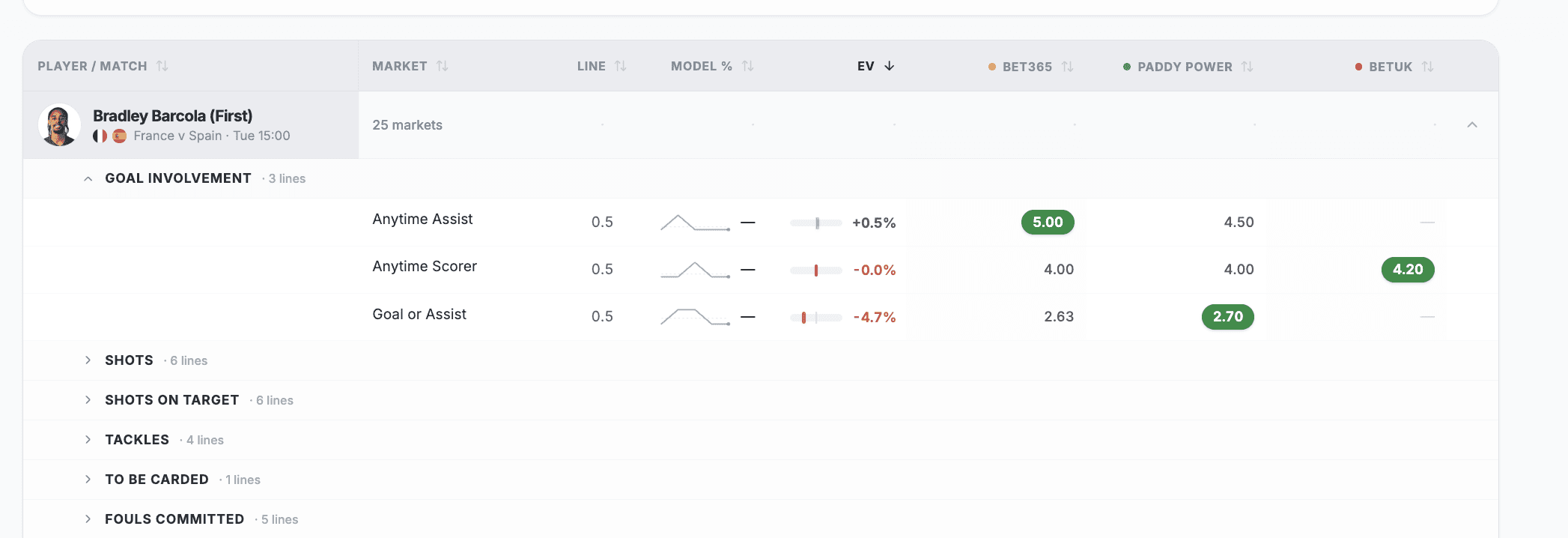Viewport: 1568px width, 538px height.
Task: Open the Anytime Assist model trend sparkline
Action: (695, 223)
